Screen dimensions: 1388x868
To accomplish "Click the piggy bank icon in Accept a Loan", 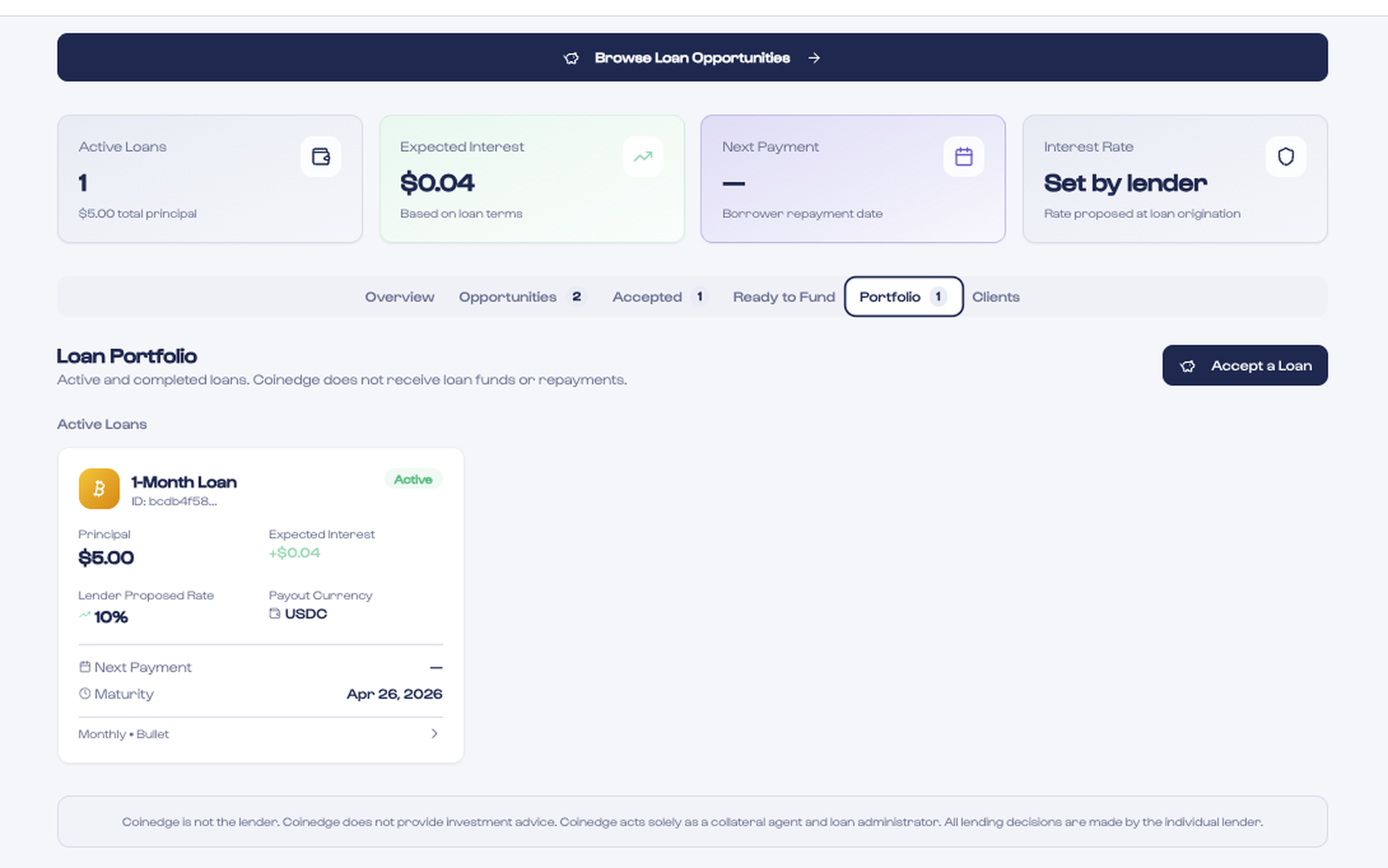I will point(1187,366).
